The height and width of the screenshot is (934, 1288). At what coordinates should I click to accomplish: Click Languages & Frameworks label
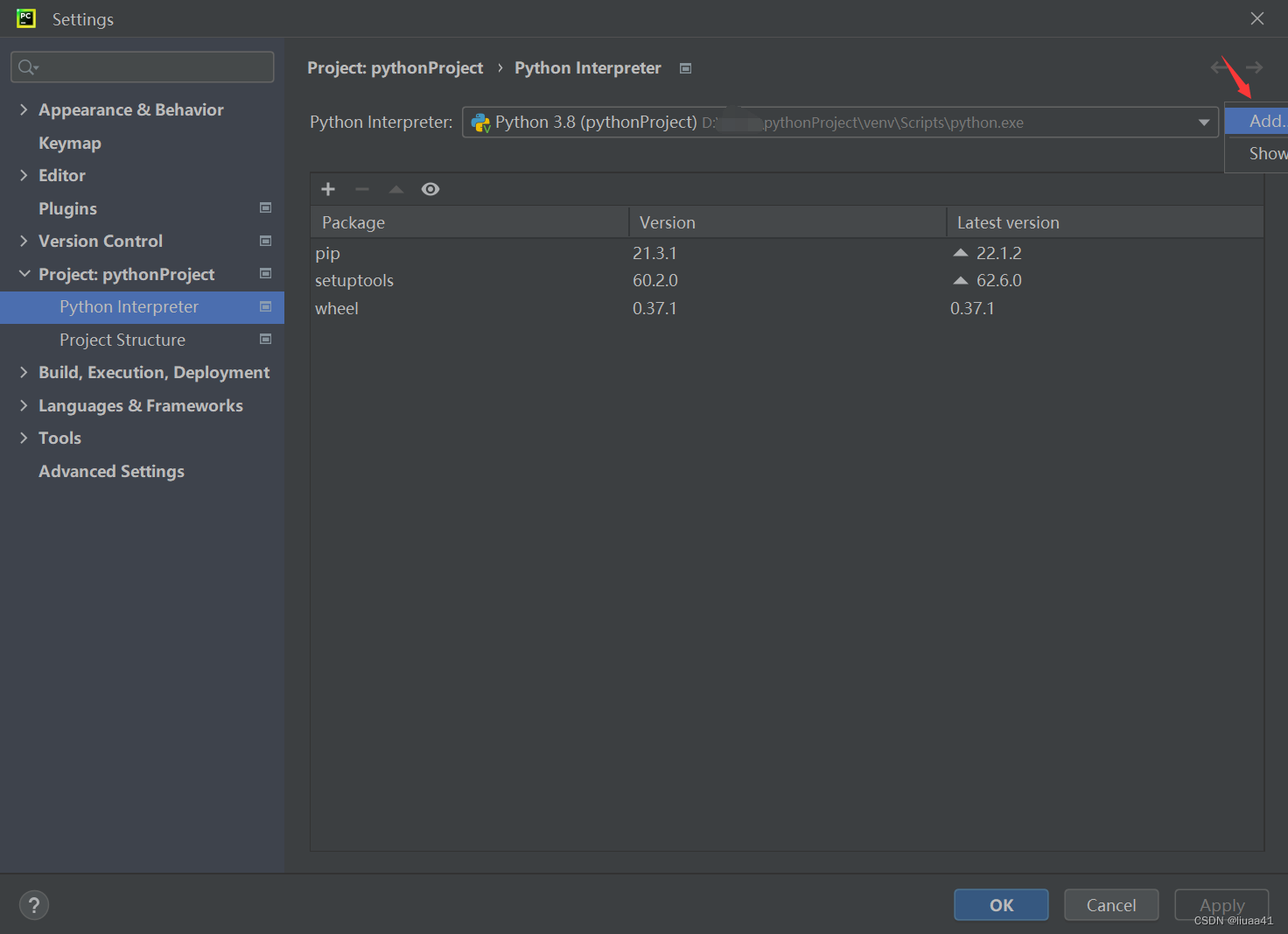(141, 405)
